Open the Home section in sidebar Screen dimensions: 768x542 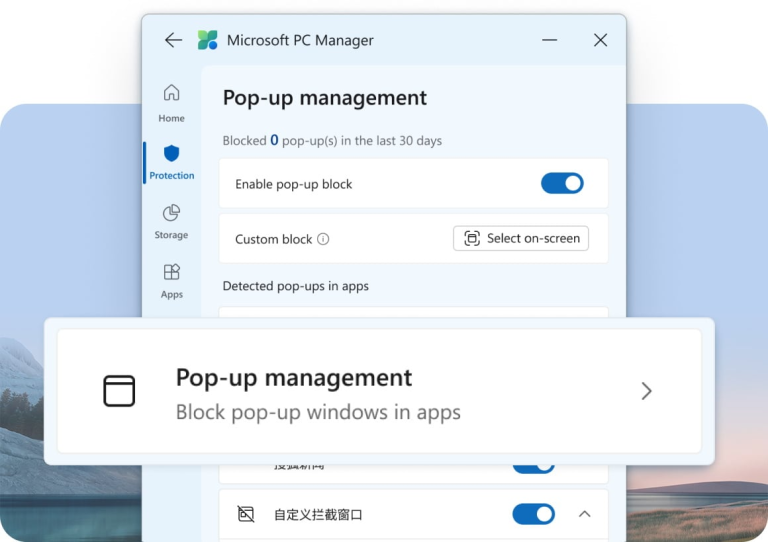[171, 103]
